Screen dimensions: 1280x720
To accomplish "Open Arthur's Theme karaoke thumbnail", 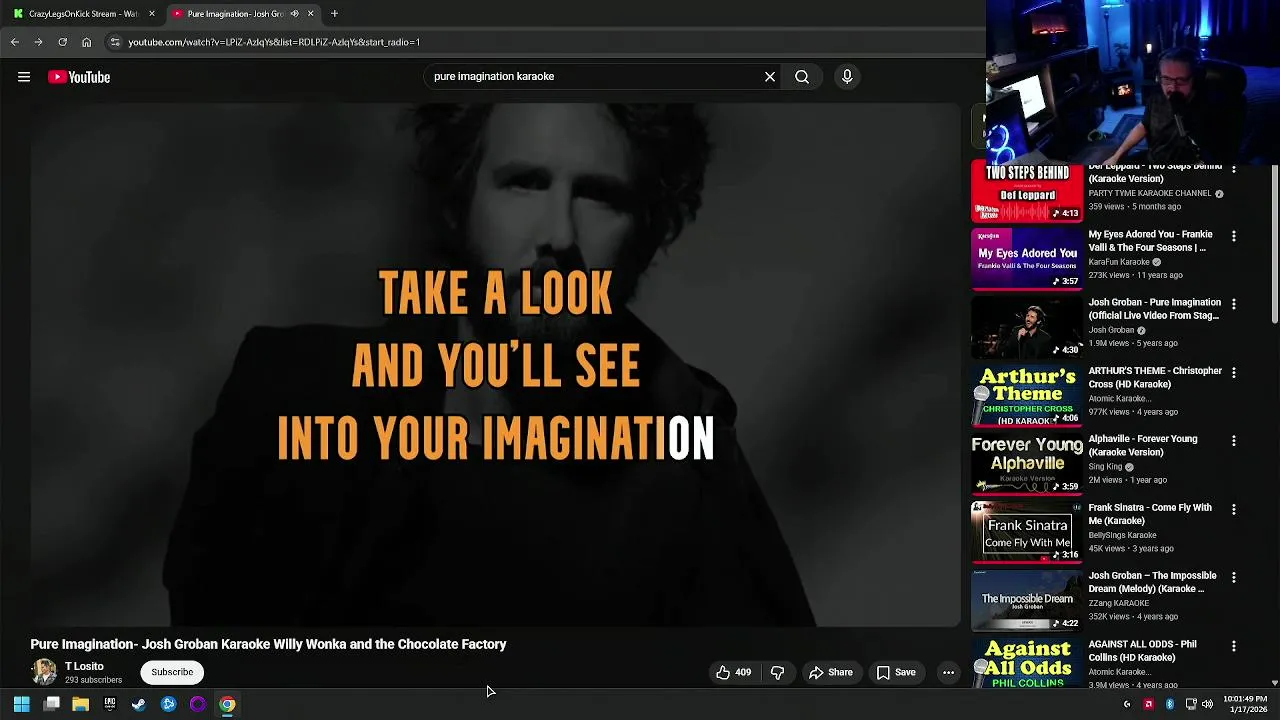I will pos(1027,396).
